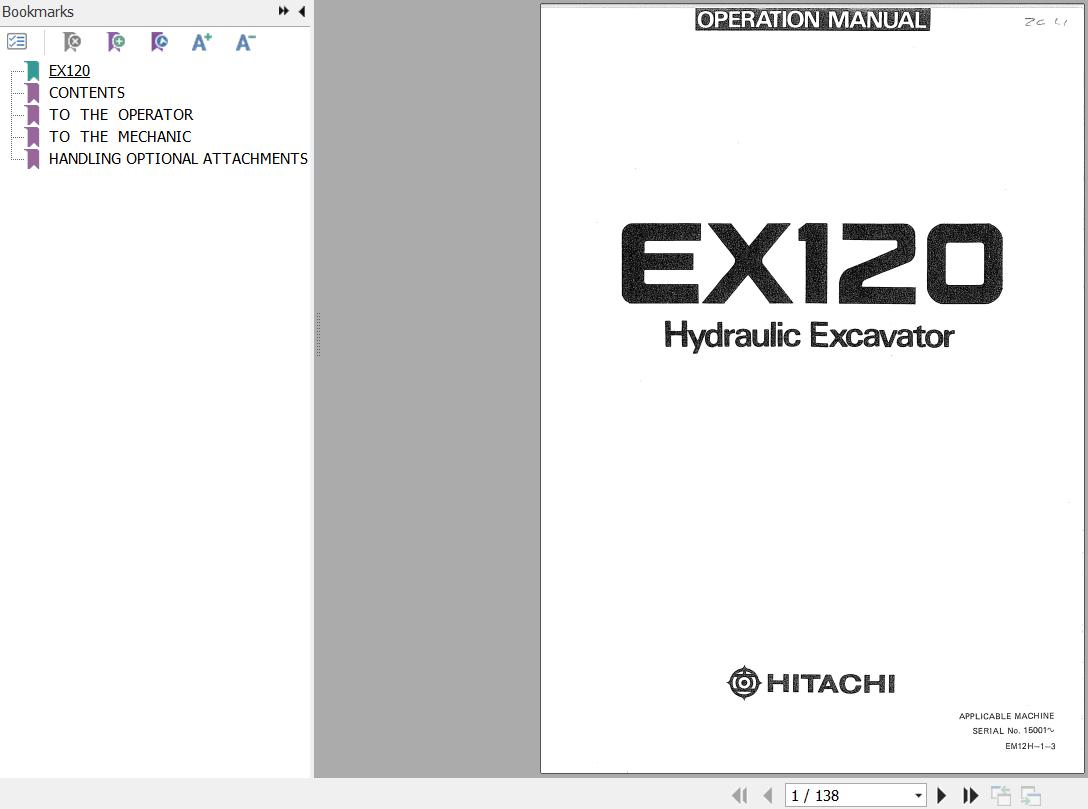
Task: Click the Hydraulic Excavator subtitle text
Action: pyautogui.click(x=809, y=336)
